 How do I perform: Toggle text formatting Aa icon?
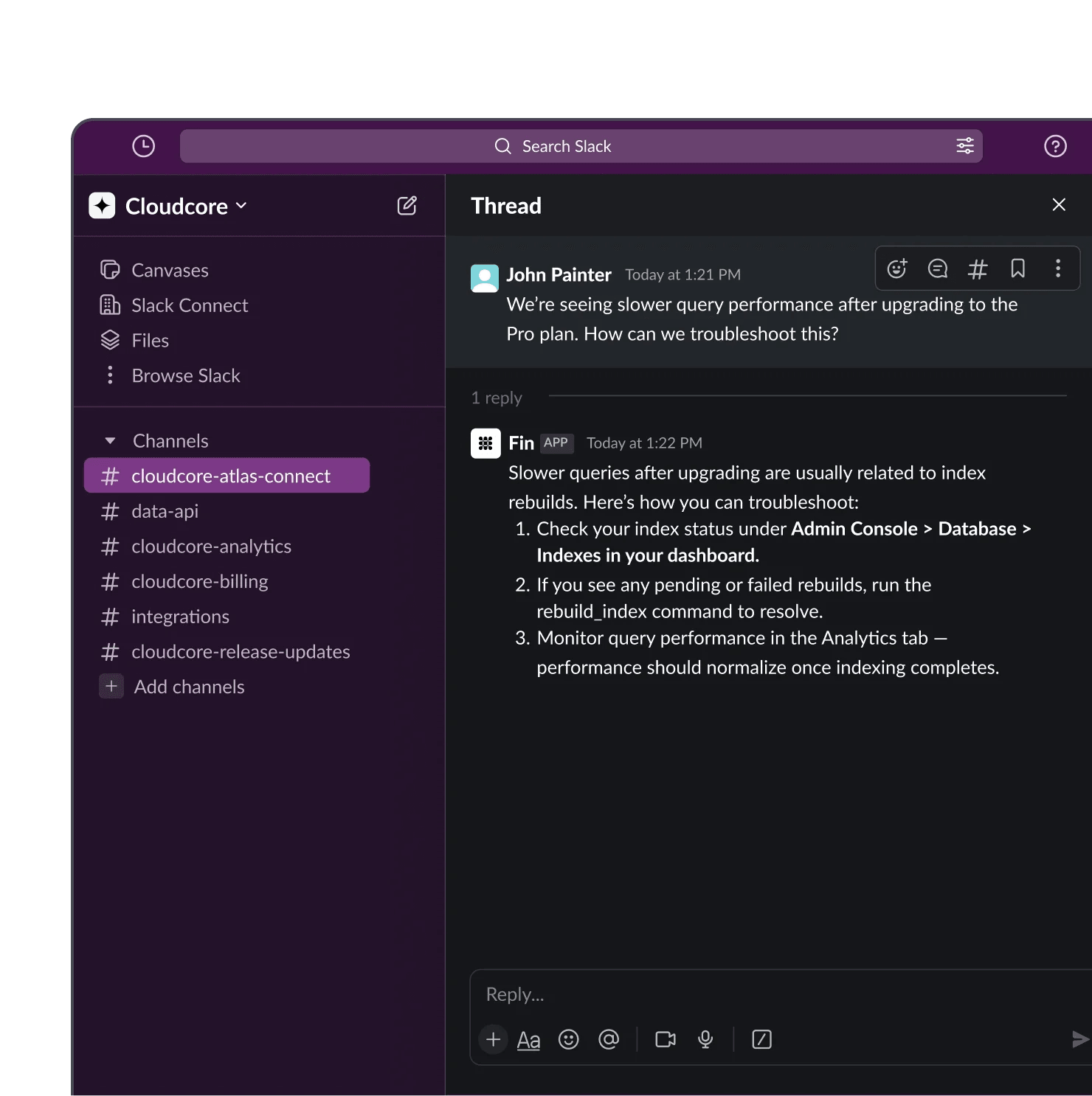pos(528,1040)
